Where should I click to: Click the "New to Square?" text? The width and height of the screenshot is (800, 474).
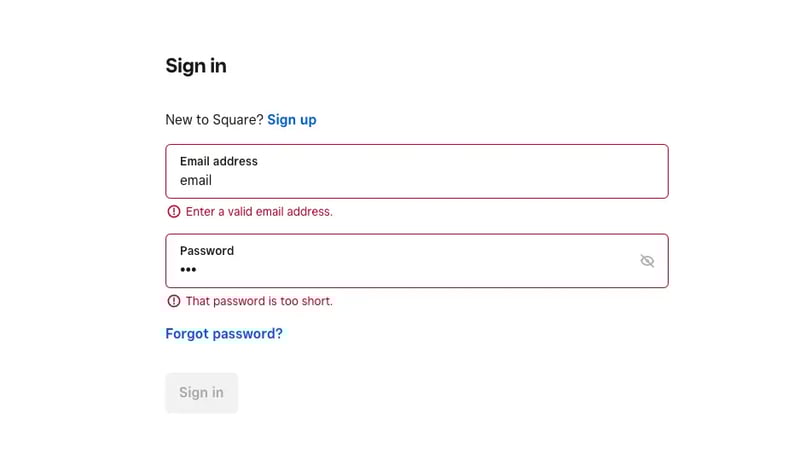pos(214,120)
